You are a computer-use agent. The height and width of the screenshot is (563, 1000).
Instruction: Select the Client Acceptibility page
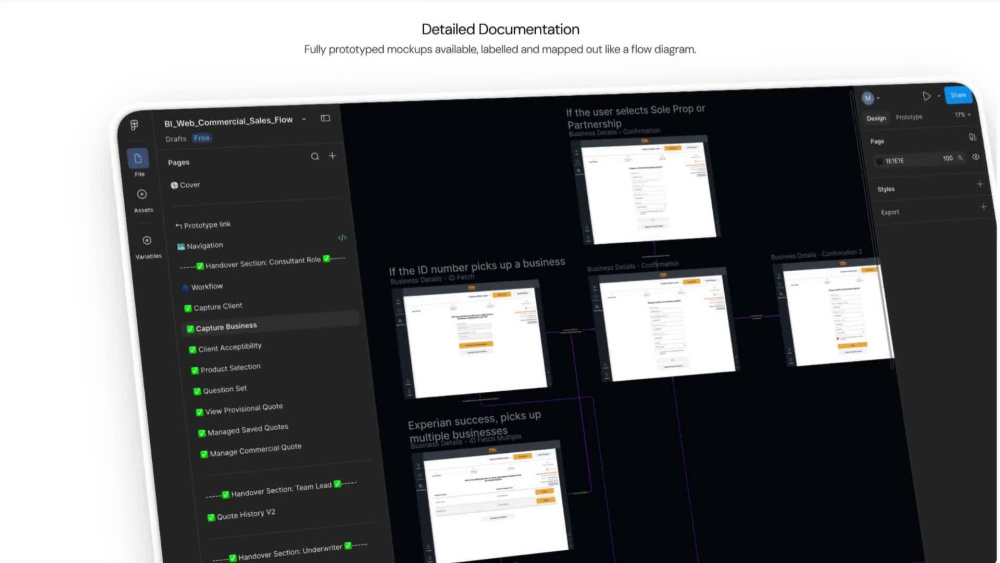click(225, 347)
